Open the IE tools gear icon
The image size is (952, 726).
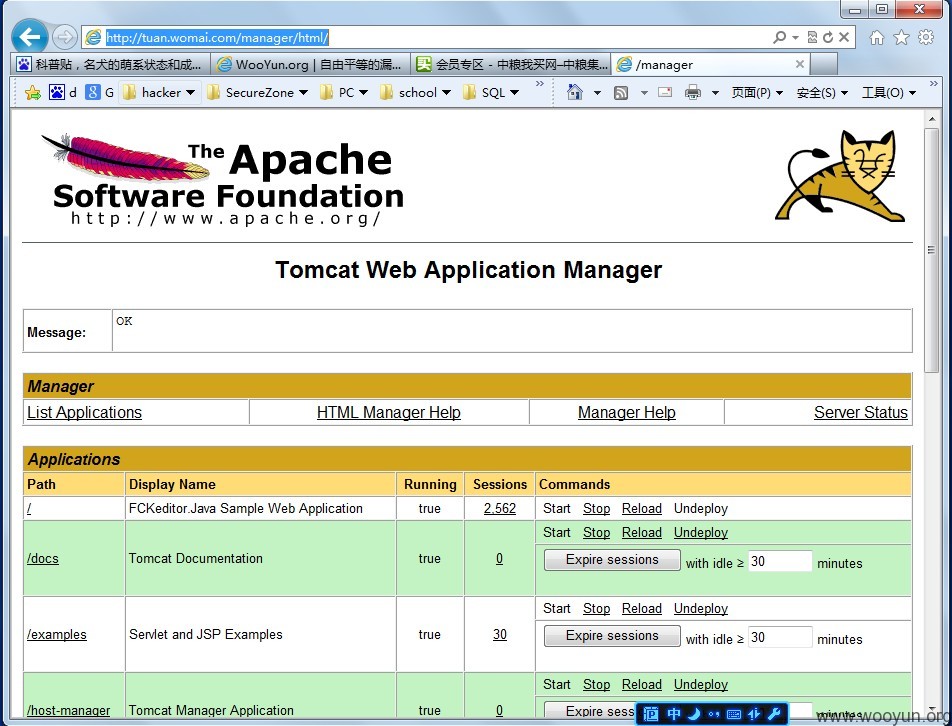(x=926, y=37)
